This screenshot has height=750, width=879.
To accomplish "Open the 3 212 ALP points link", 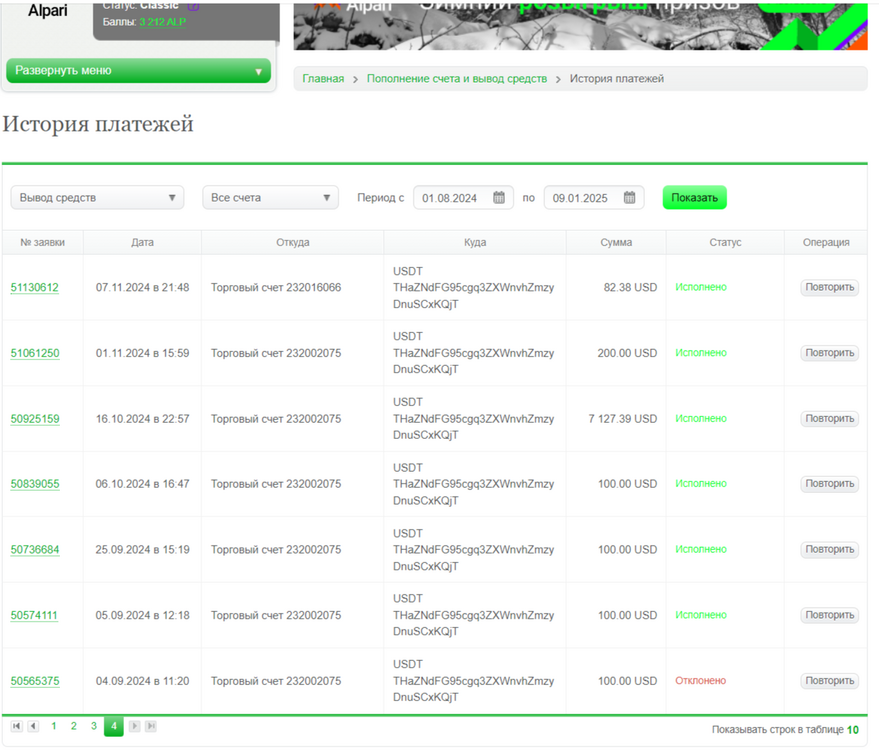I will point(163,22).
